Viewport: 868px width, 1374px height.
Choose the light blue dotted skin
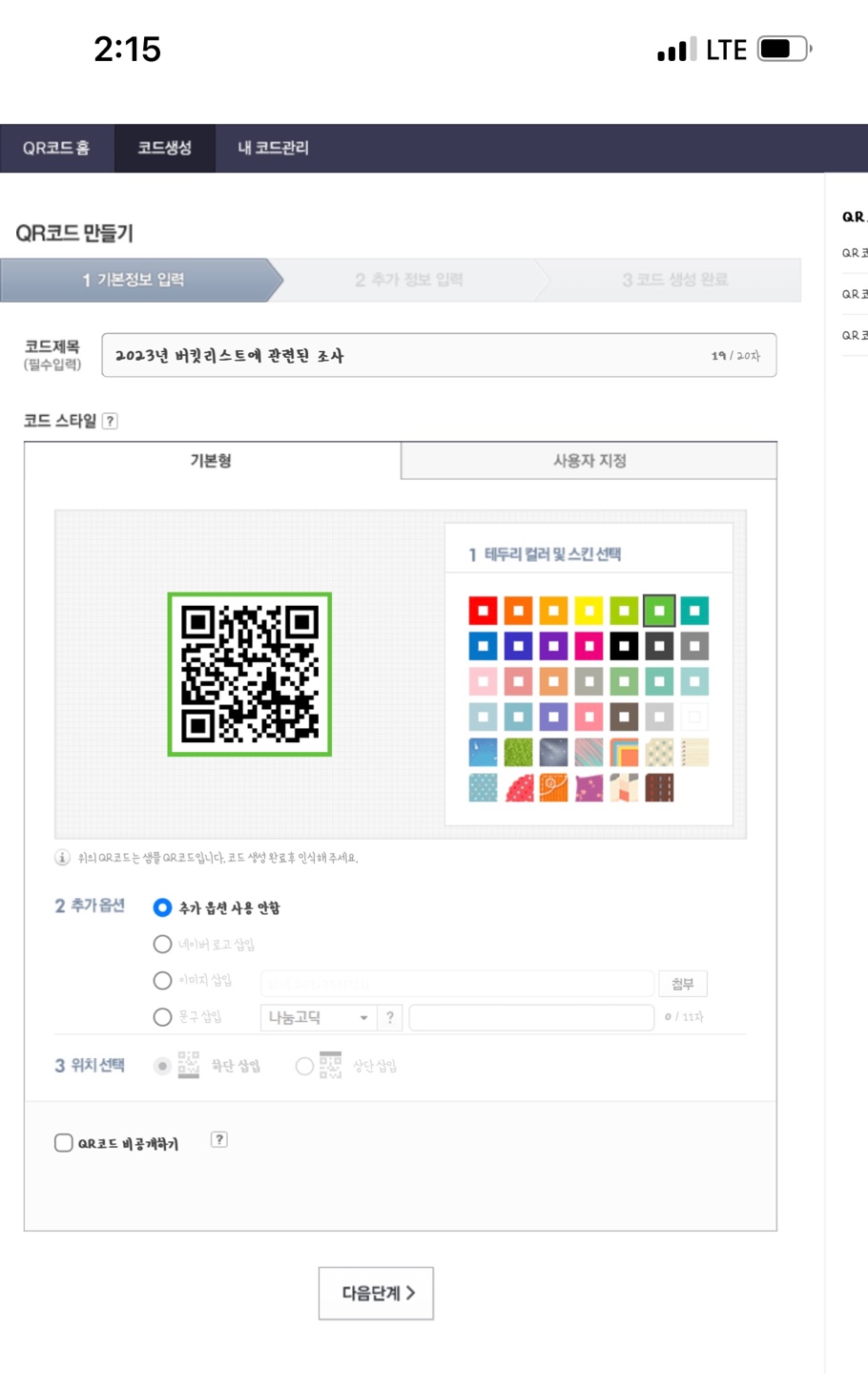(484, 787)
